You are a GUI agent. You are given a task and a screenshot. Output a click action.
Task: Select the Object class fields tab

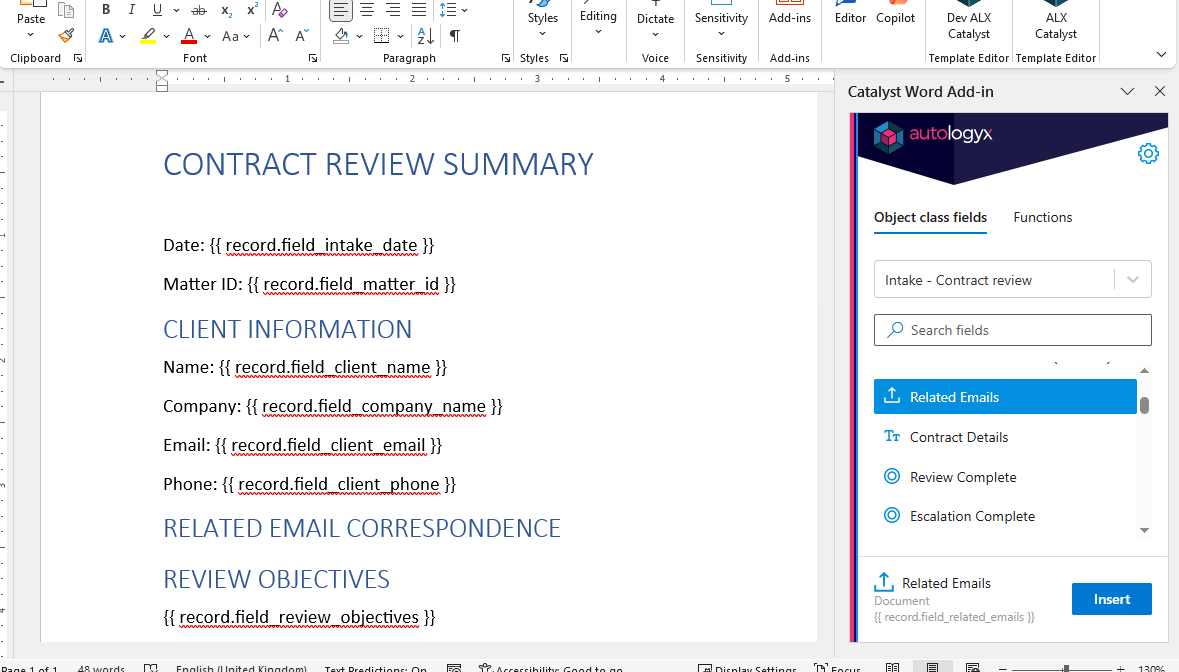(x=930, y=217)
